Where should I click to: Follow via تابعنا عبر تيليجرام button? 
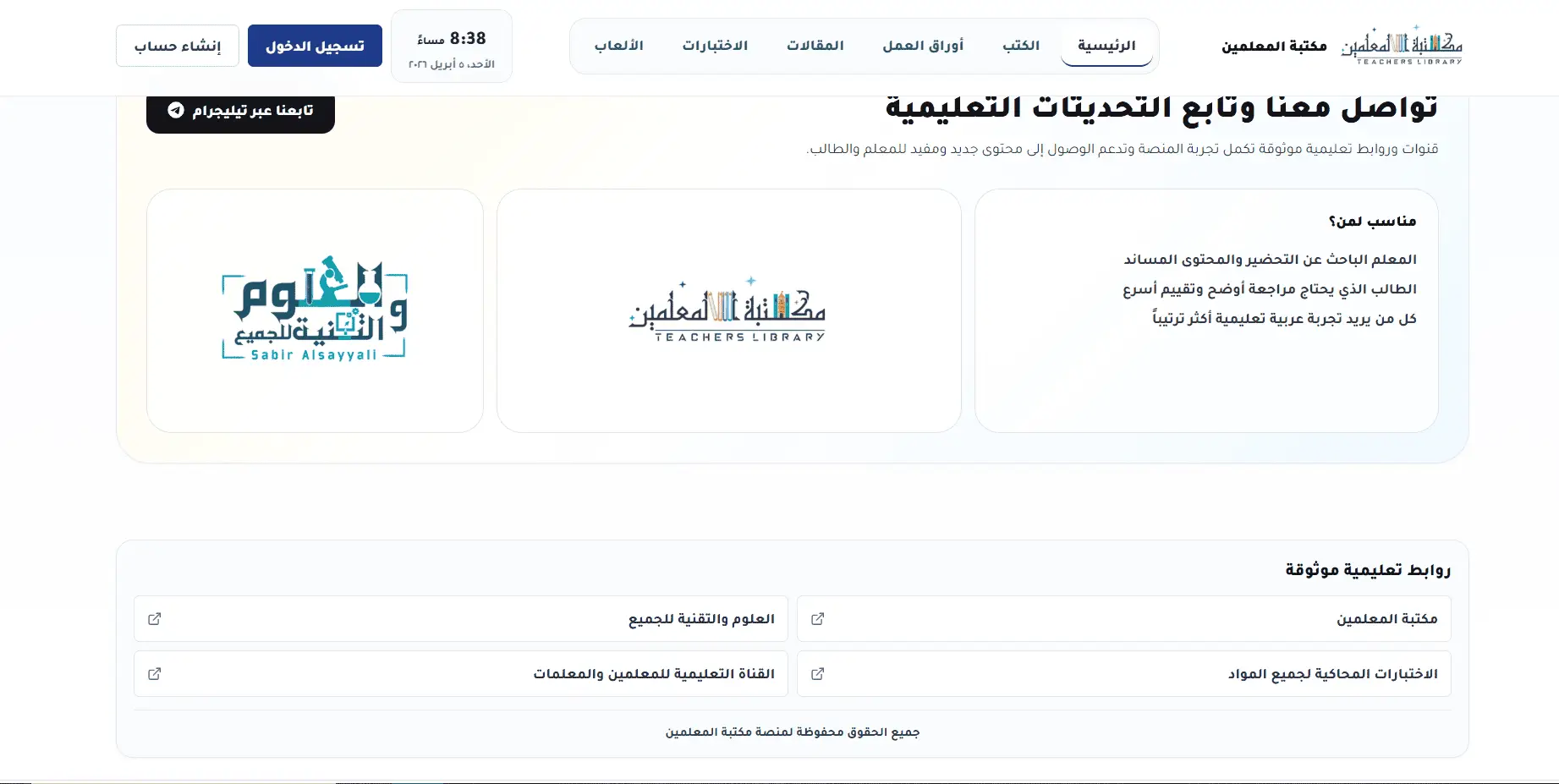coord(240,111)
